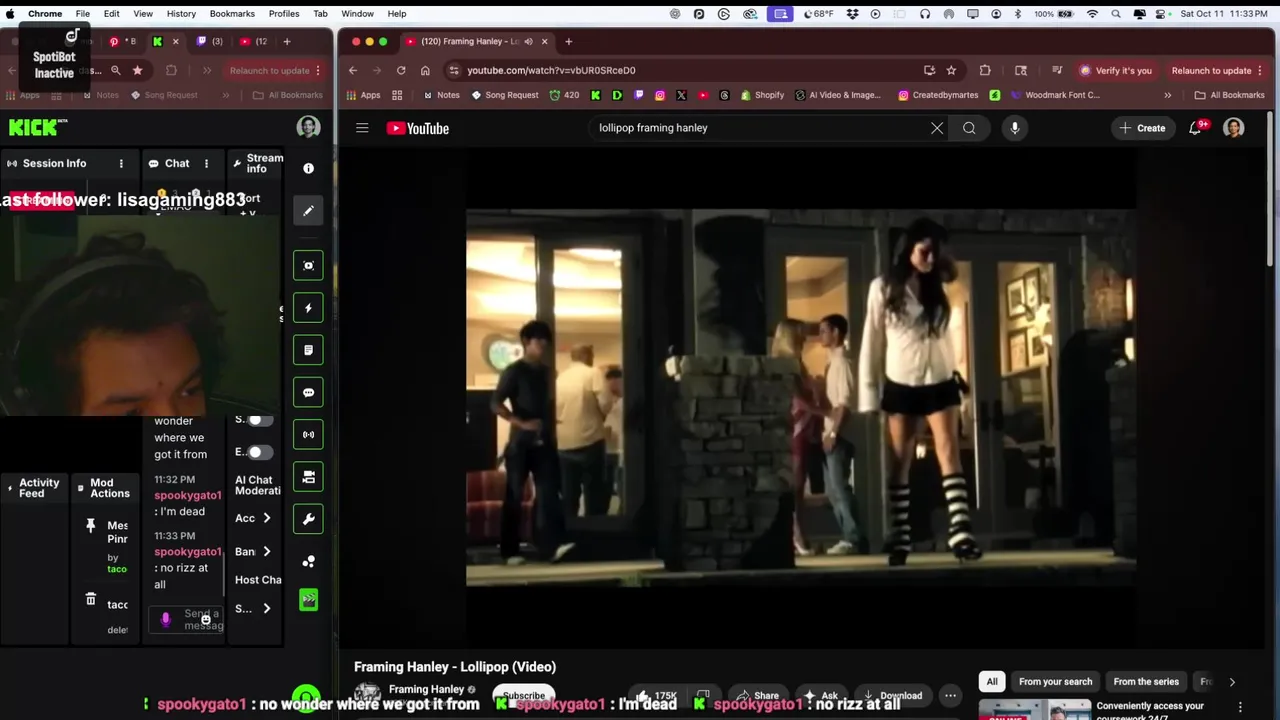This screenshot has height=720, width=1280.
Task: Start voice search with the microphone
Action: pyautogui.click(x=1014, y=128)
